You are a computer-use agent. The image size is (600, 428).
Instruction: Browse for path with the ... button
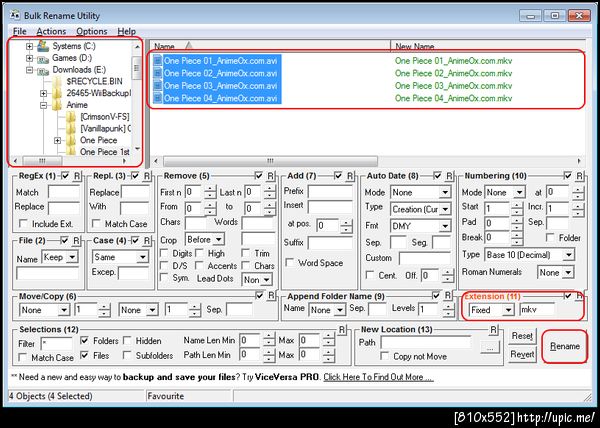pyautogui.click(x=489, y=347)
